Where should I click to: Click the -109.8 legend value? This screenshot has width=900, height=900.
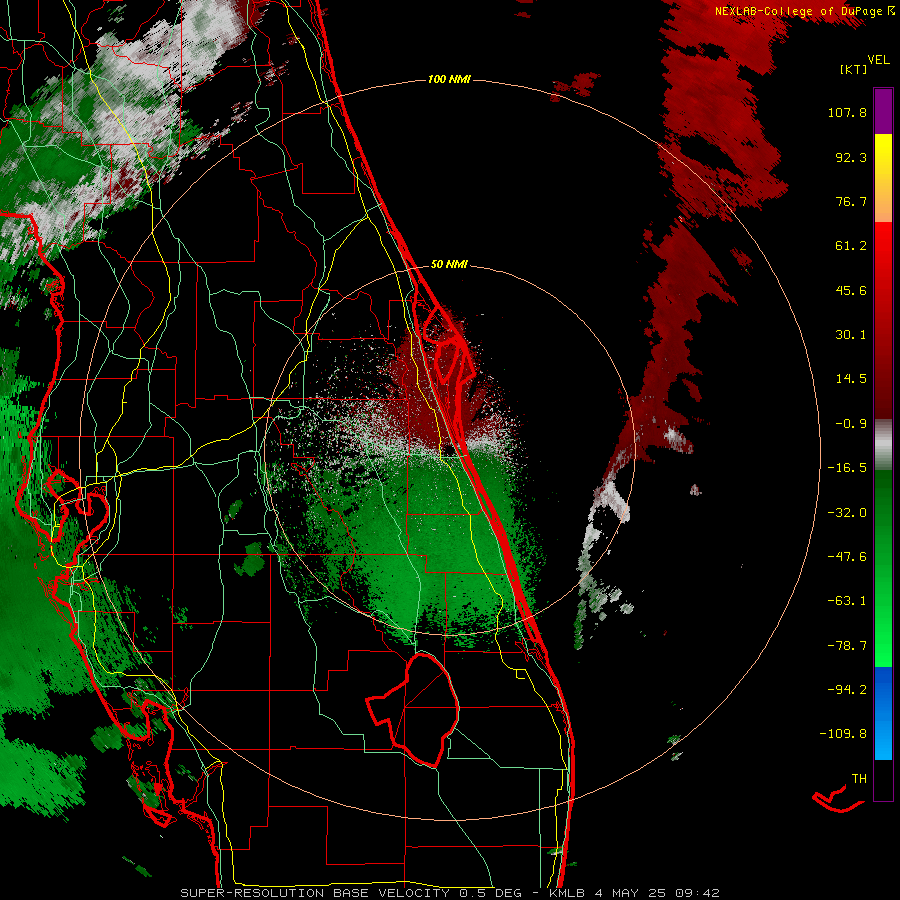point(843,734)
